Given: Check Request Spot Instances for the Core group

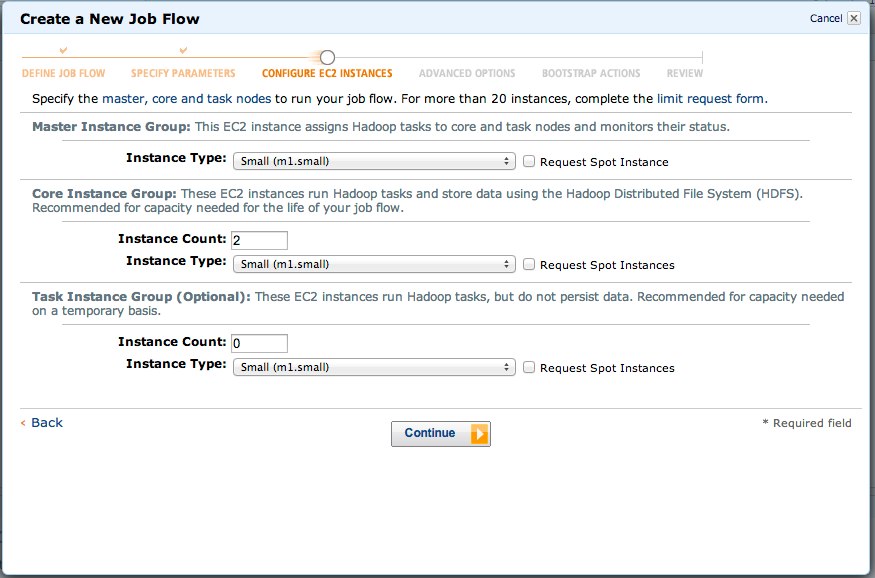Looking at the screenshot, I should [528, 264].
